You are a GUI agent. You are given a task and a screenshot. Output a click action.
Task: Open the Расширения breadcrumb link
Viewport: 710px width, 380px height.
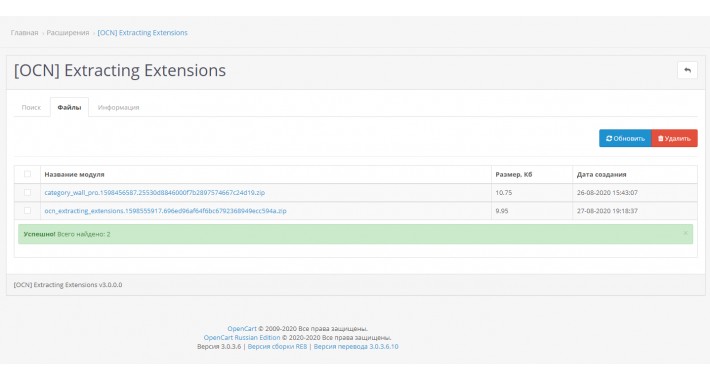[68, 33]
